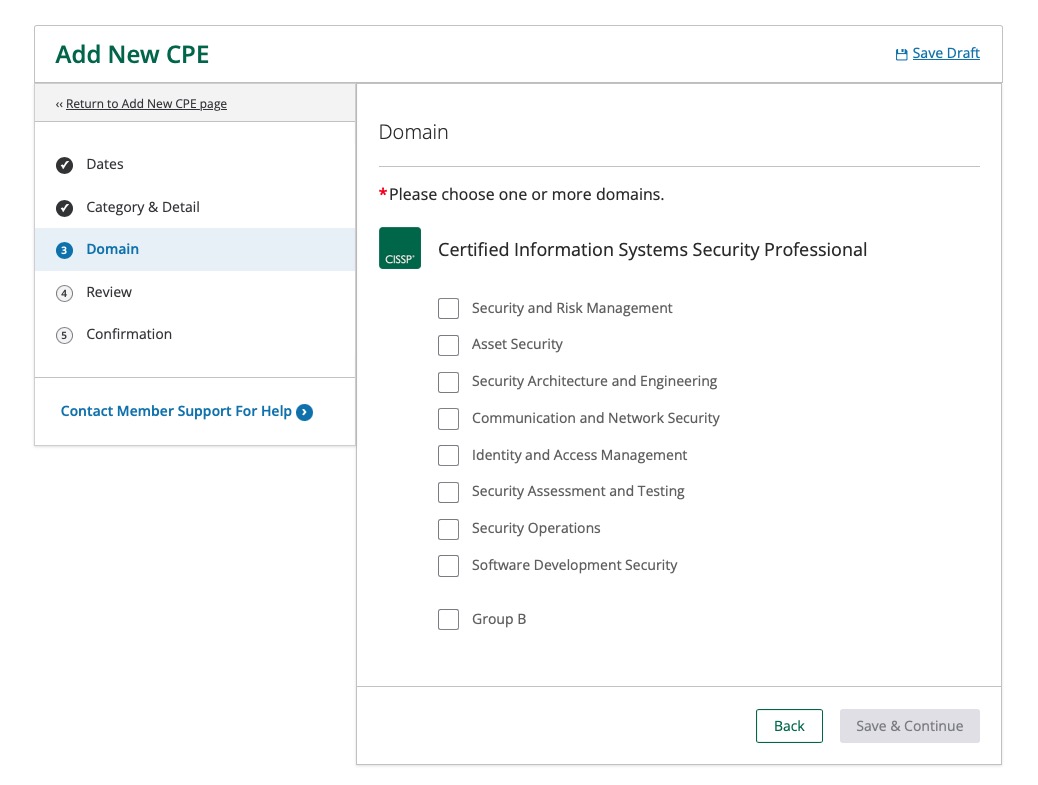Jump to the Review step
The image size is (1038, 785).
(109, 293)
